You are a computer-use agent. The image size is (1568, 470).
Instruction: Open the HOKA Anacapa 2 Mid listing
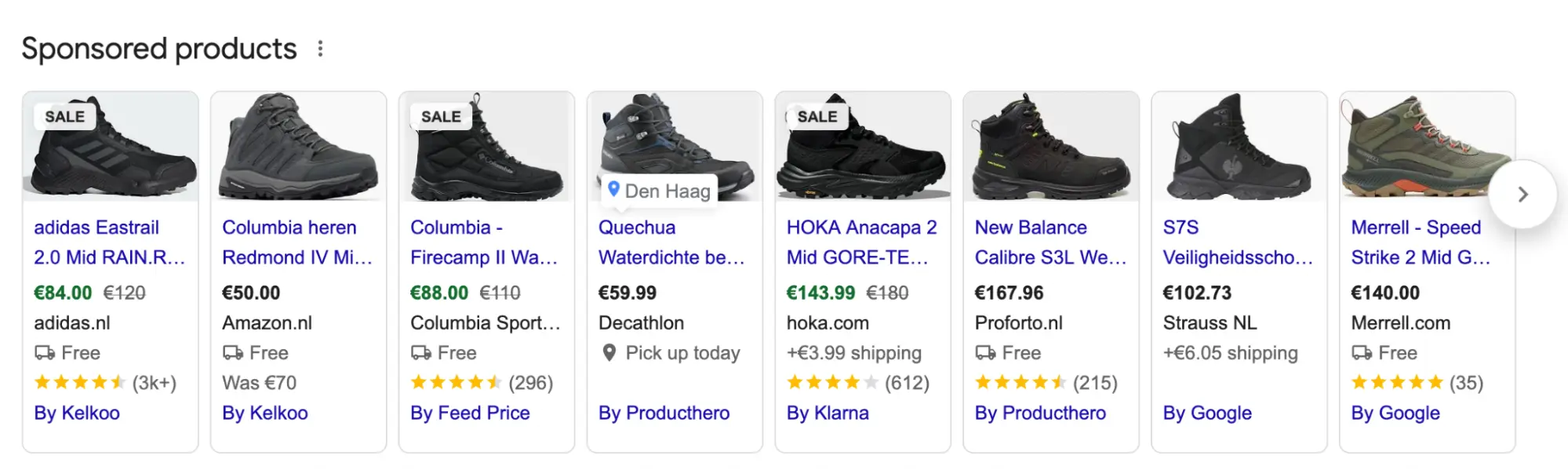click(x=860, y=242)
